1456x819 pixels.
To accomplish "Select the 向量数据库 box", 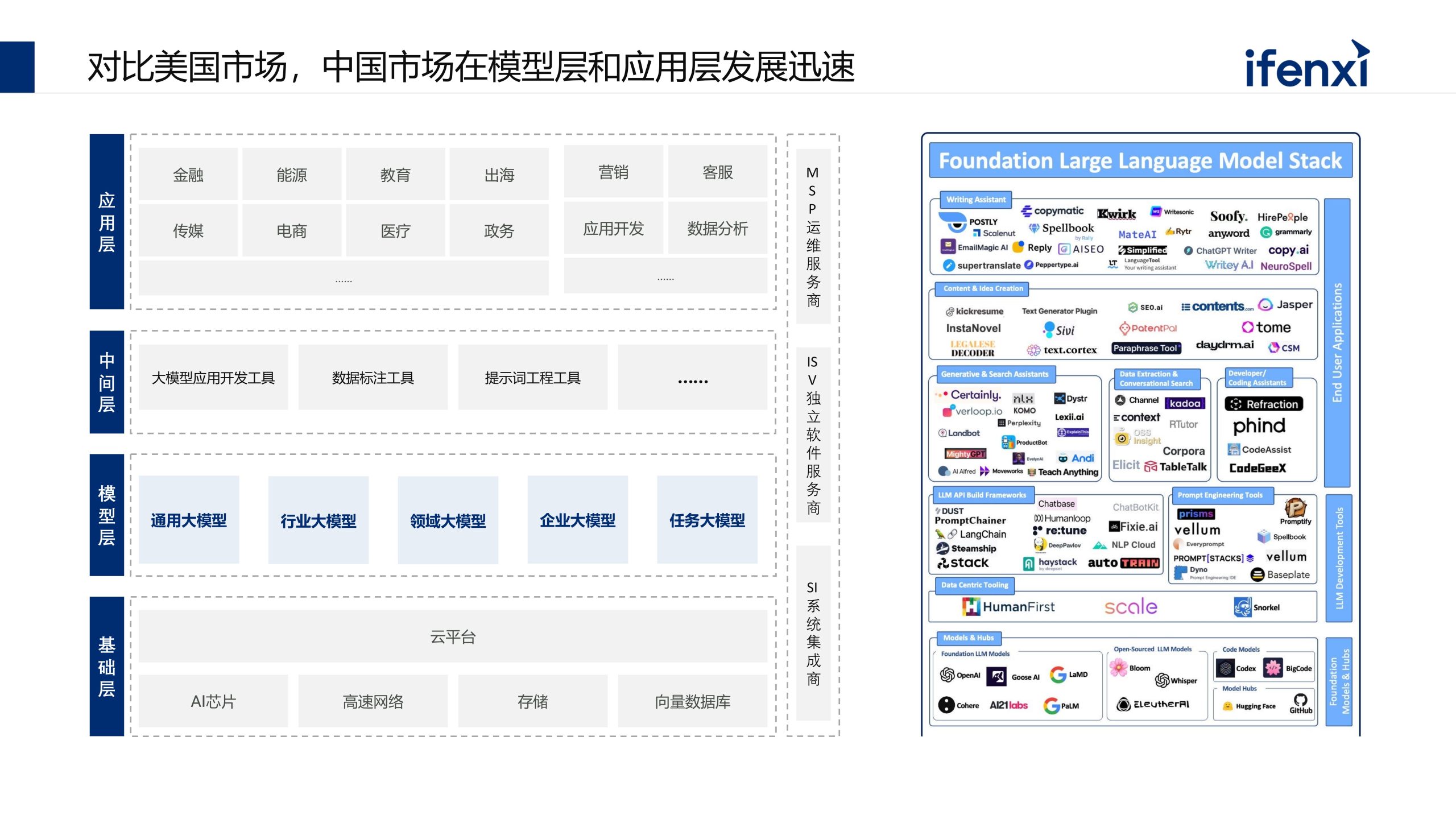I will click(692, 701).
